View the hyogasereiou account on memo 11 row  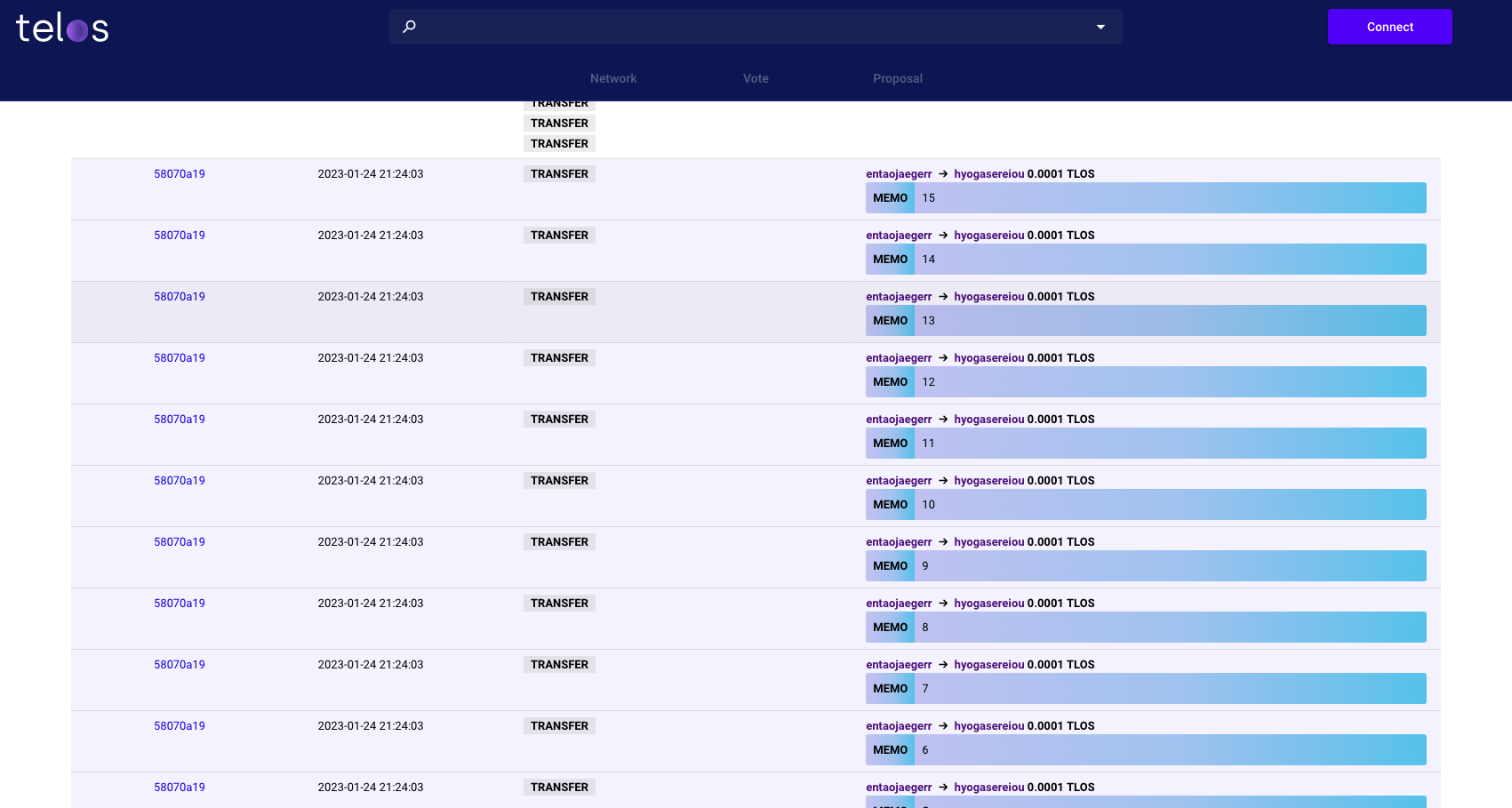click(x=989, y=419)
